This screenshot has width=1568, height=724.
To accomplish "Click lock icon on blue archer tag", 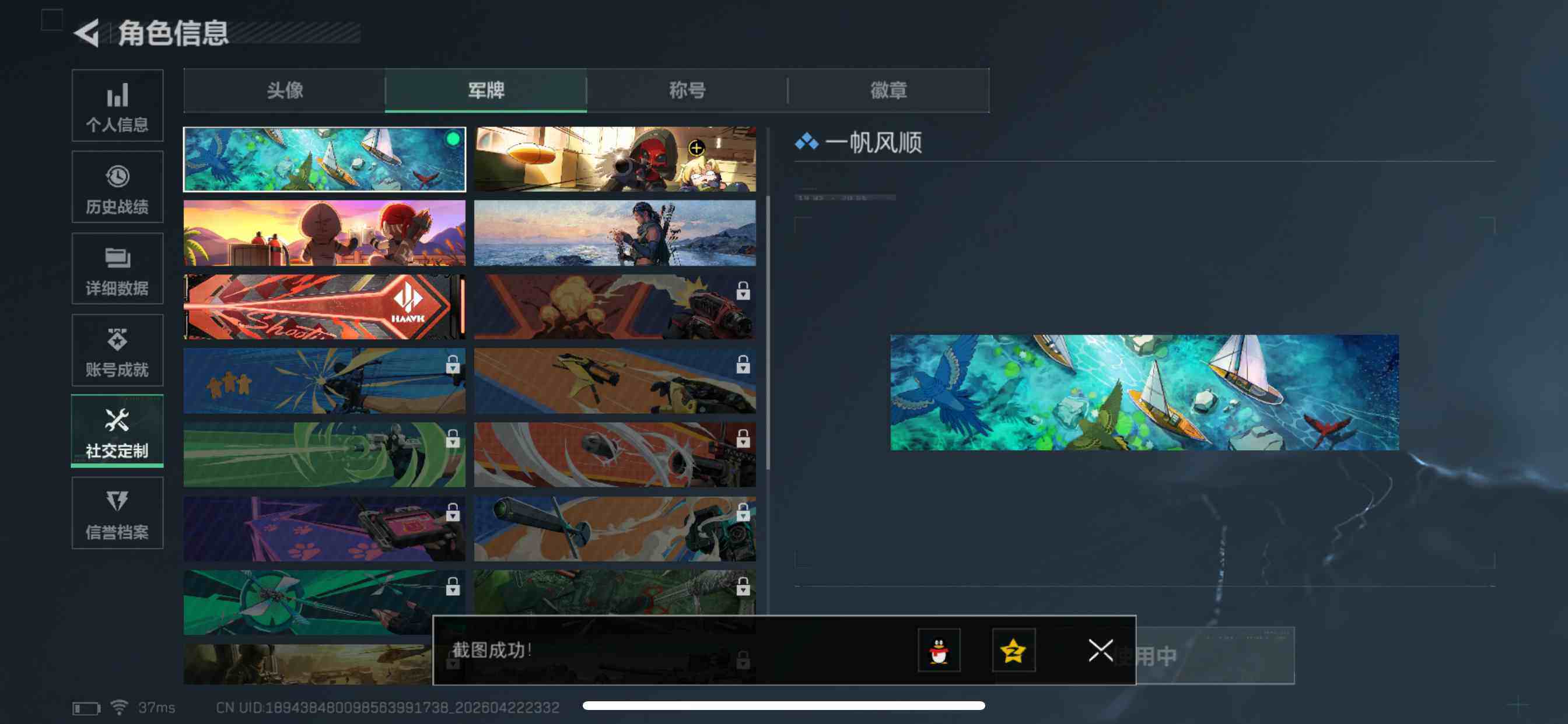I will coord(452,364).
